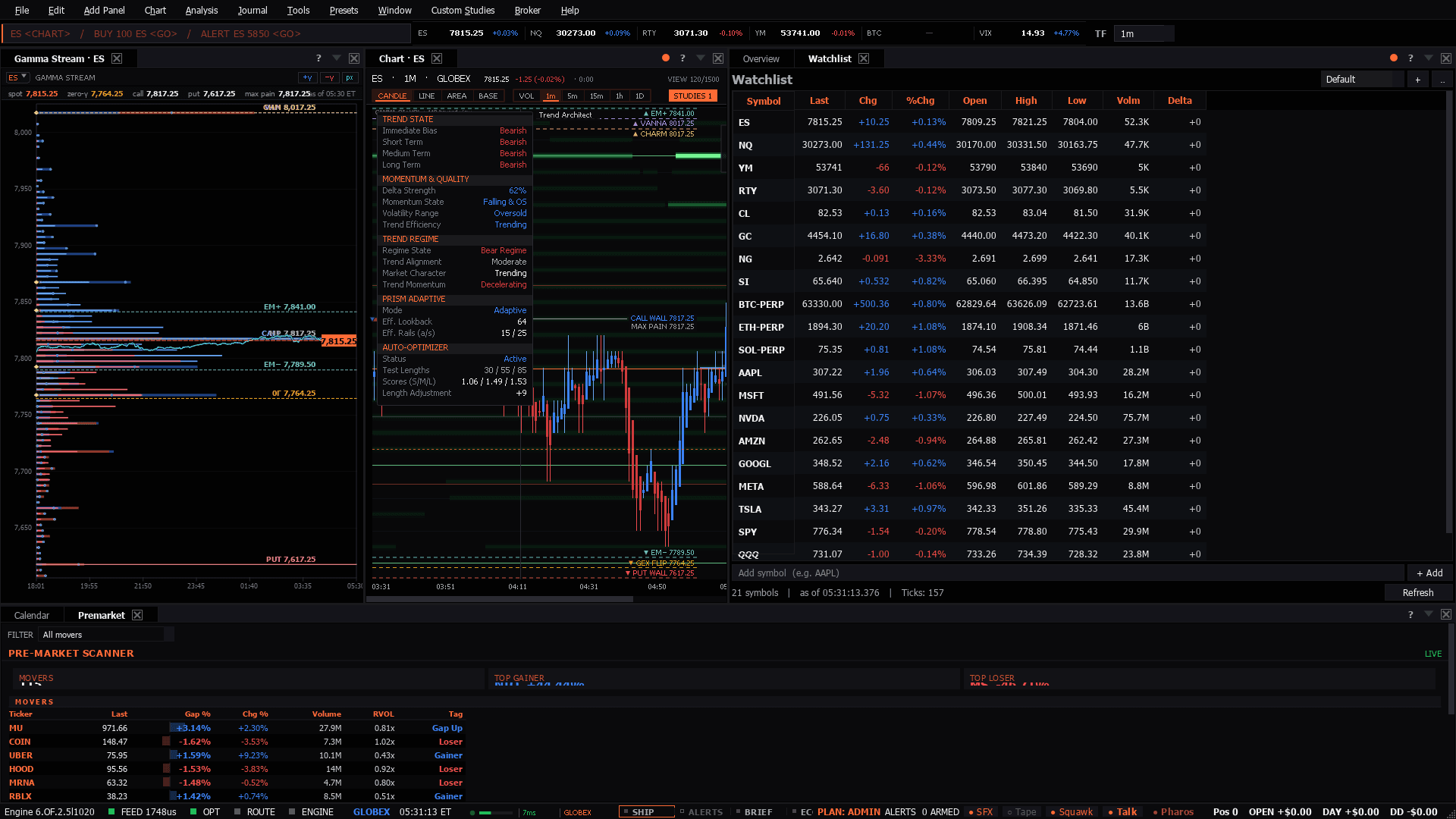
Task: Open help for the Watchlist panel
Action: click(1410, 58)
